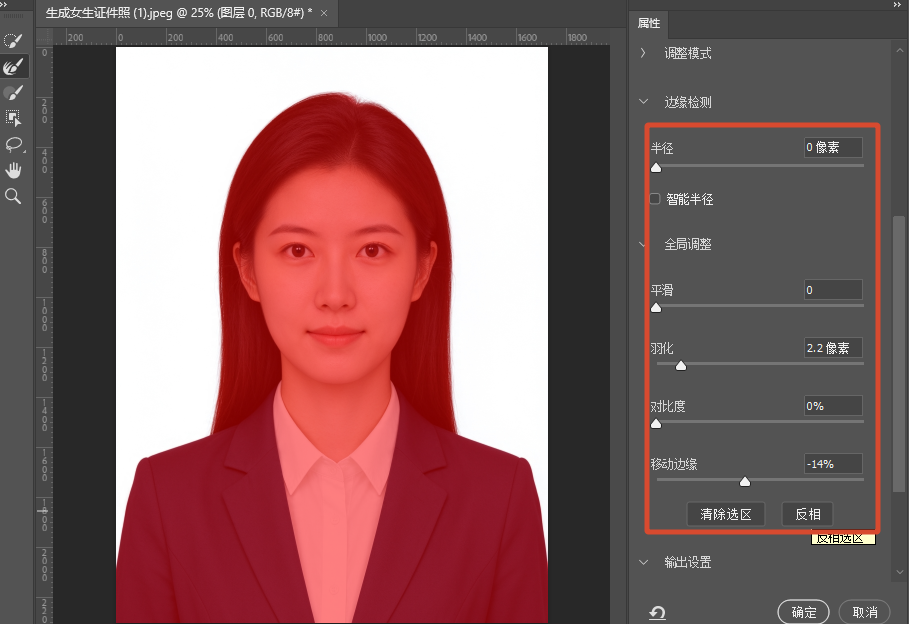The image size is (909, 624).
Task: Collapse the 输出设置 section
Action: pyautogui.click(x=643, y=562)
